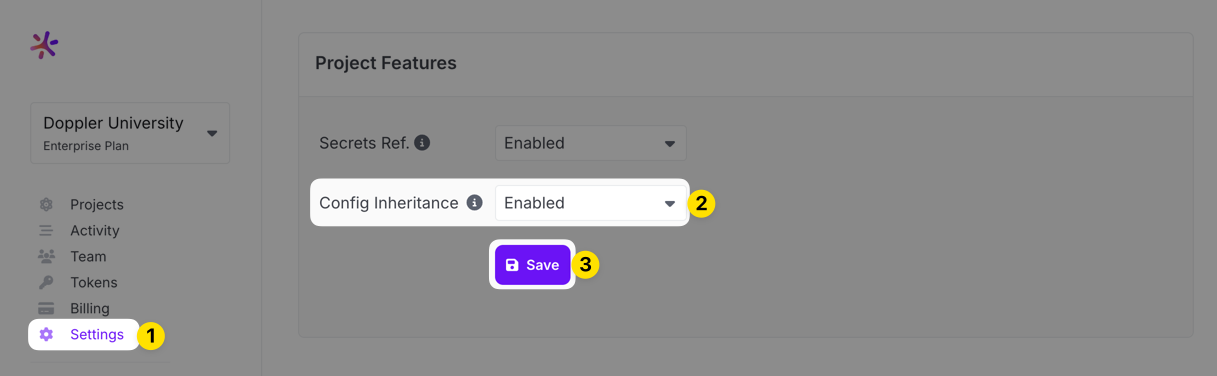Click the Config Inheritance dropdown arrow
This screenshot has width=1217, height=376.
click(x=670, y=204)
